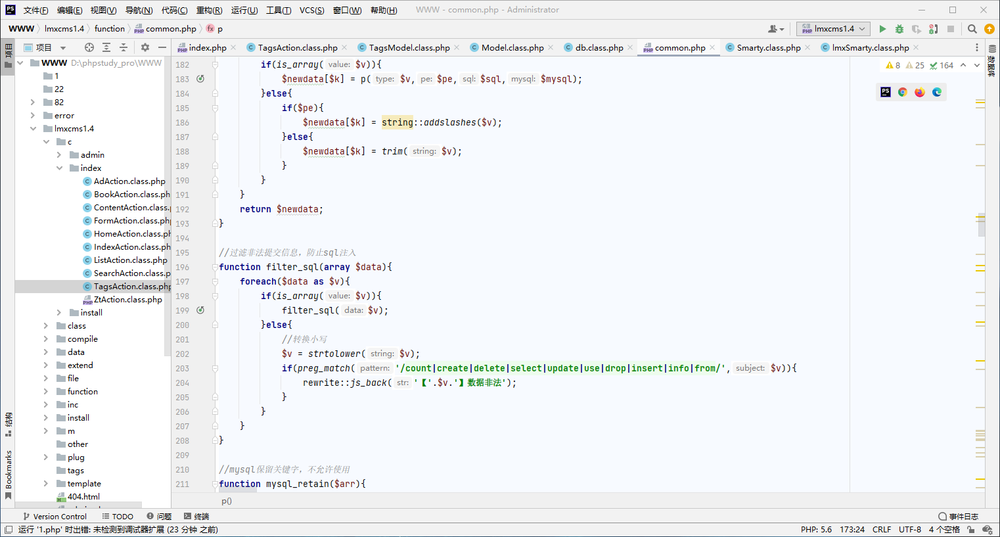
Task: Toggle the TODO tool window
Action: tap(118, 516)
